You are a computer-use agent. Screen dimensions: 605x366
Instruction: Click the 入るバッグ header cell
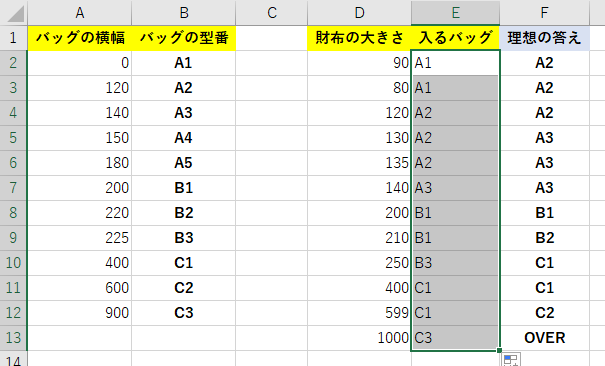click(455, 38)
